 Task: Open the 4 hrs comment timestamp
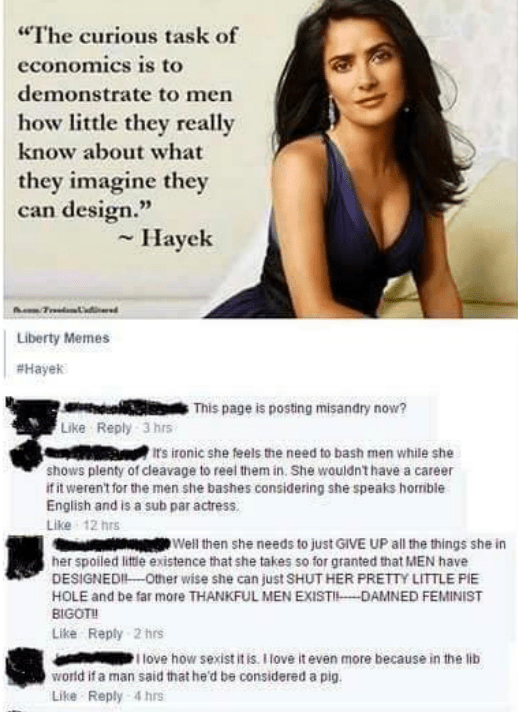148,696
